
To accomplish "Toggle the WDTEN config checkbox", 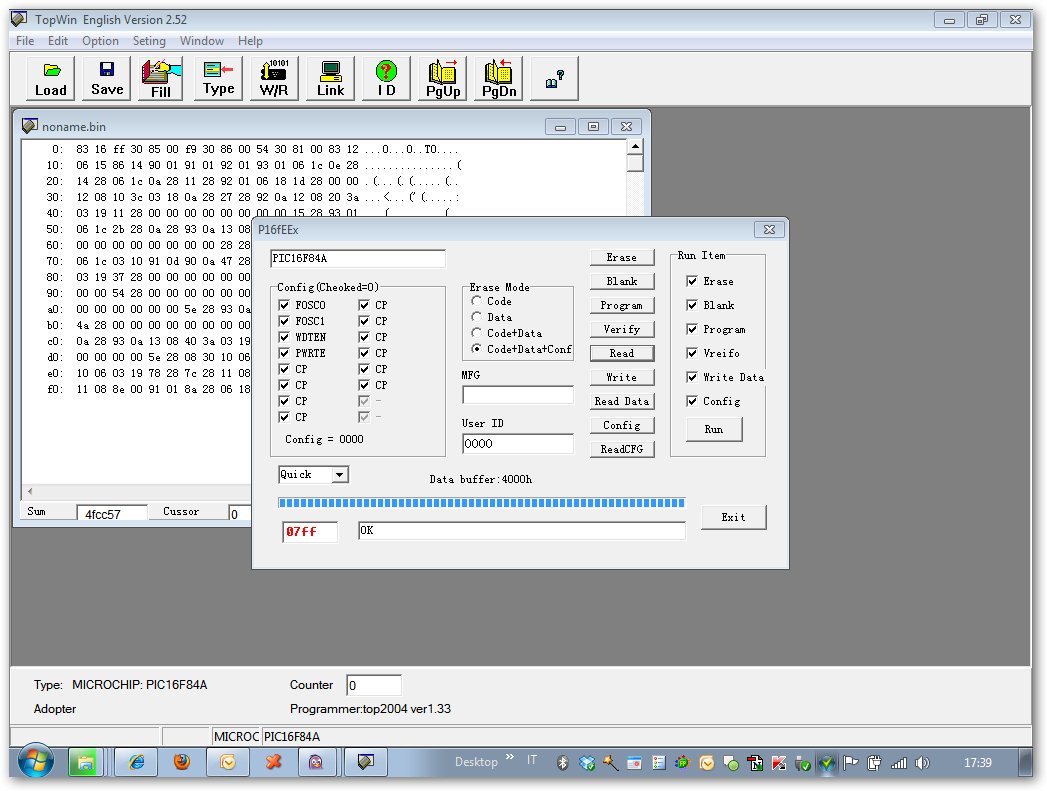I will coord(284,337).
